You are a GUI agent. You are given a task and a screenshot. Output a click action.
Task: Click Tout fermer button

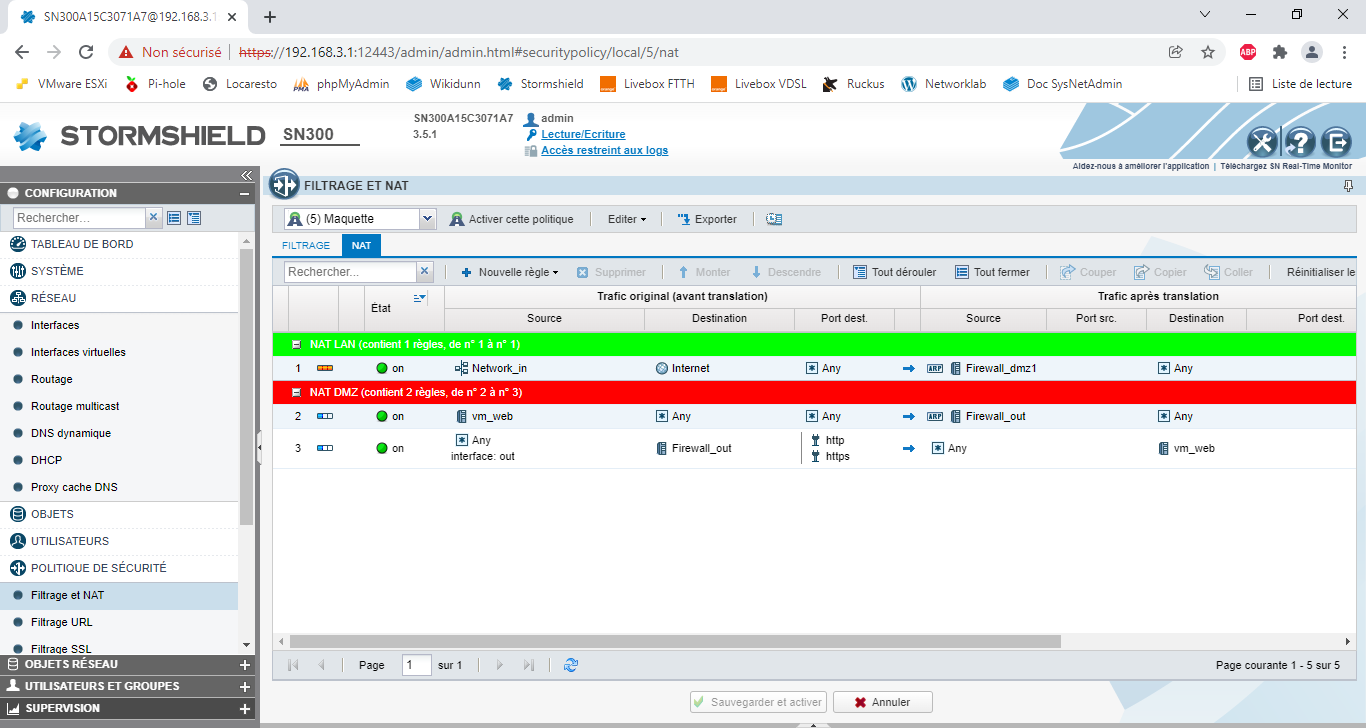coord(992,272)
